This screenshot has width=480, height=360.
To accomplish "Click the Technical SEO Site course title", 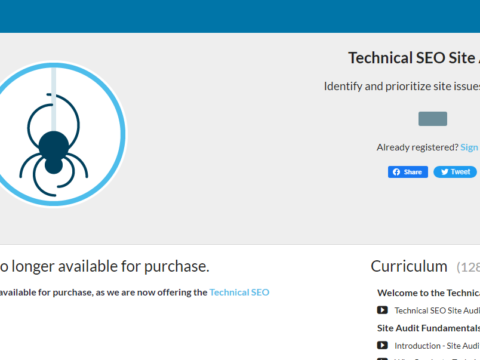I will coord(414,58).
